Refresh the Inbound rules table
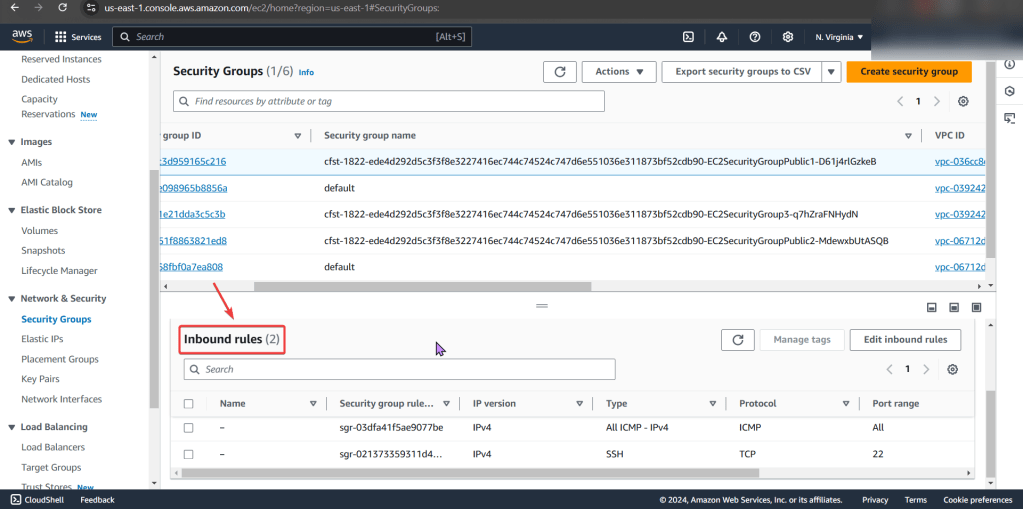This screenshot has width=1023, height=509. click(737, 340)
